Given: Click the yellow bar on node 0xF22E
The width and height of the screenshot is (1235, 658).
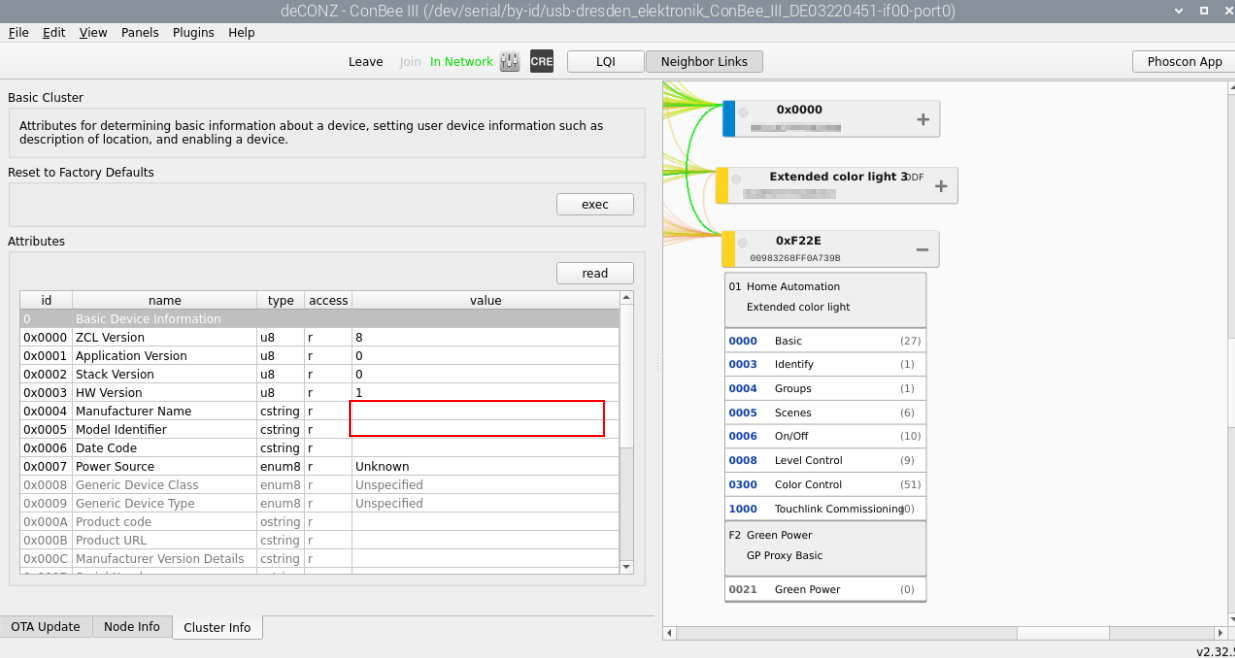Looking at the screenshot, I should [x=729, y=249].
